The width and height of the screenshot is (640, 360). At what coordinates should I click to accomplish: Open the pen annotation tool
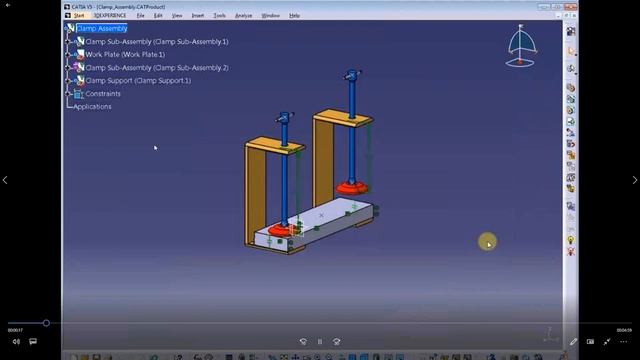pos(573,342)
